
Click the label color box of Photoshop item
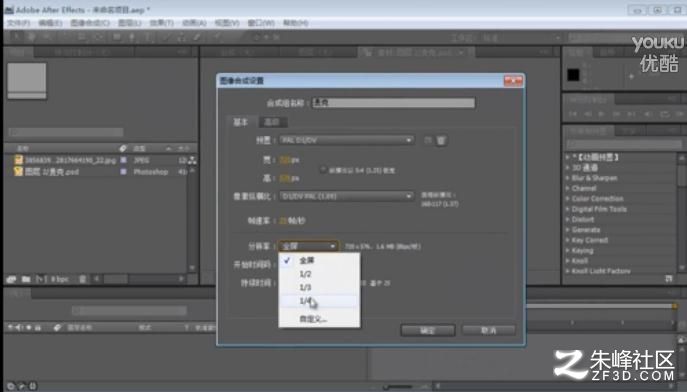(x=124, y=172)
